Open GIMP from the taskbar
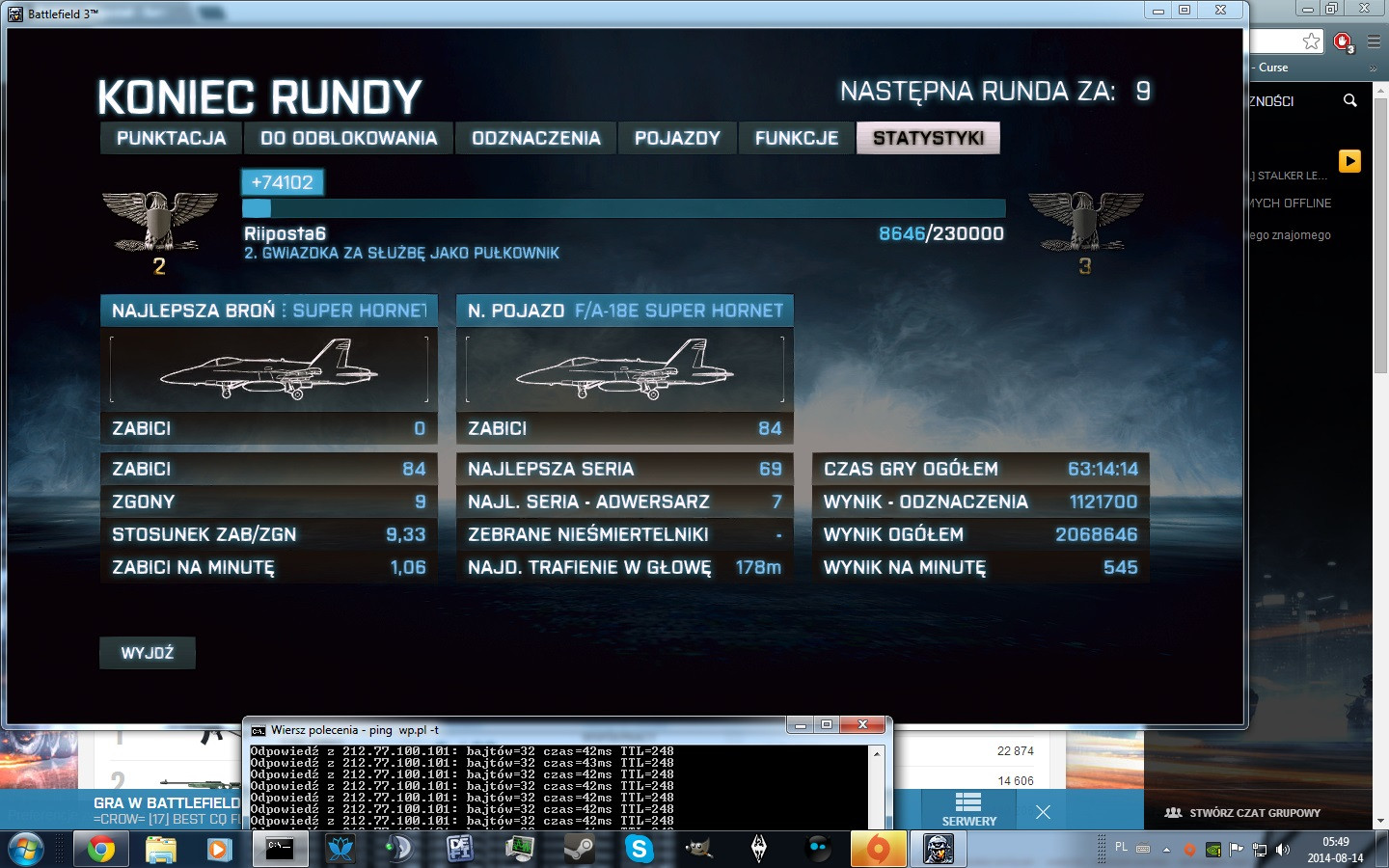The image size is (1389, 868). [x=698, y=849]
